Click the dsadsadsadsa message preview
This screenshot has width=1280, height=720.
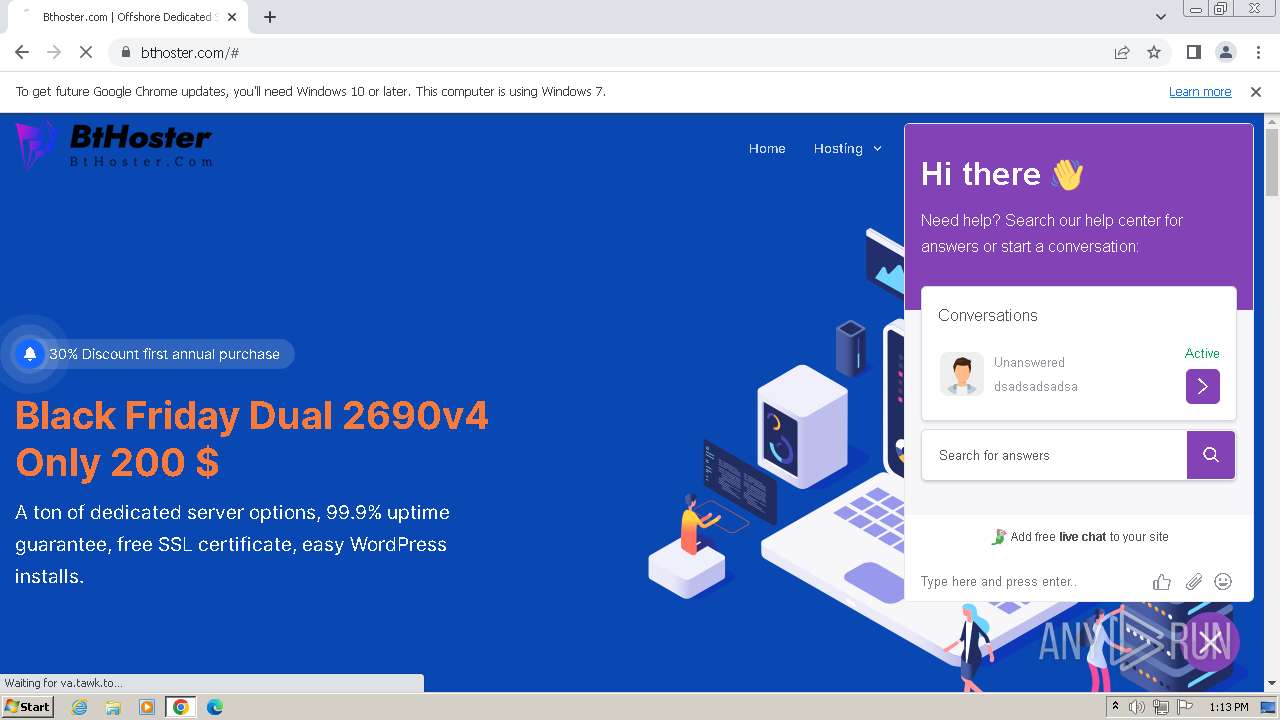(1036, 387)
